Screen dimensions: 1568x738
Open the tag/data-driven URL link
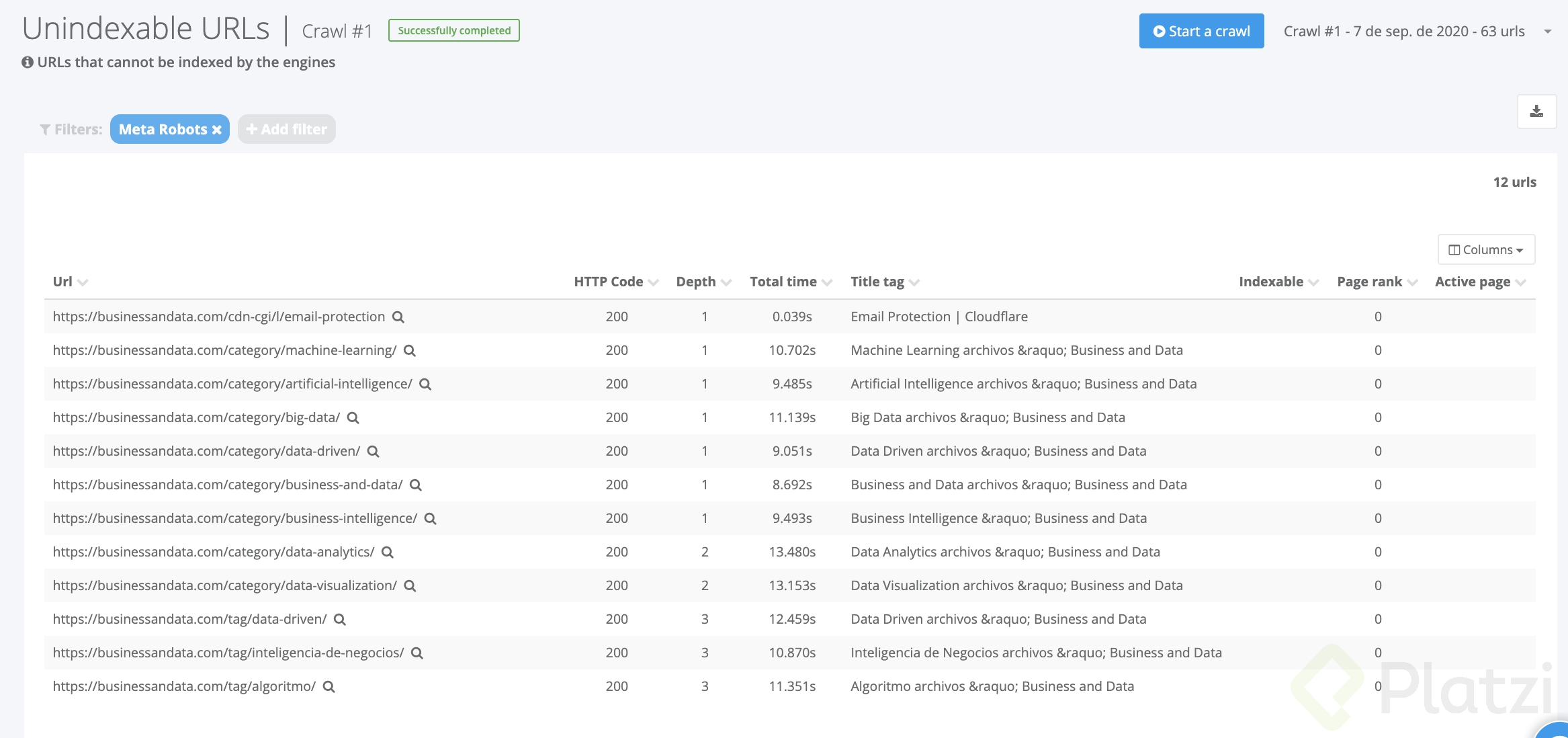(189, 619)
